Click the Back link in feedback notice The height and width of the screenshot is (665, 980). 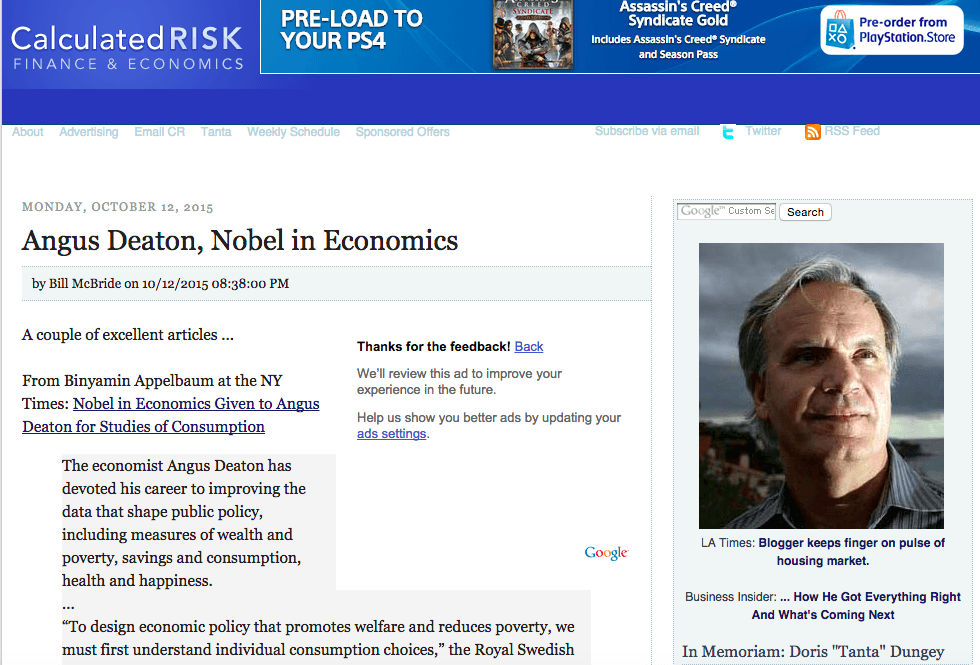coord(529,346)
